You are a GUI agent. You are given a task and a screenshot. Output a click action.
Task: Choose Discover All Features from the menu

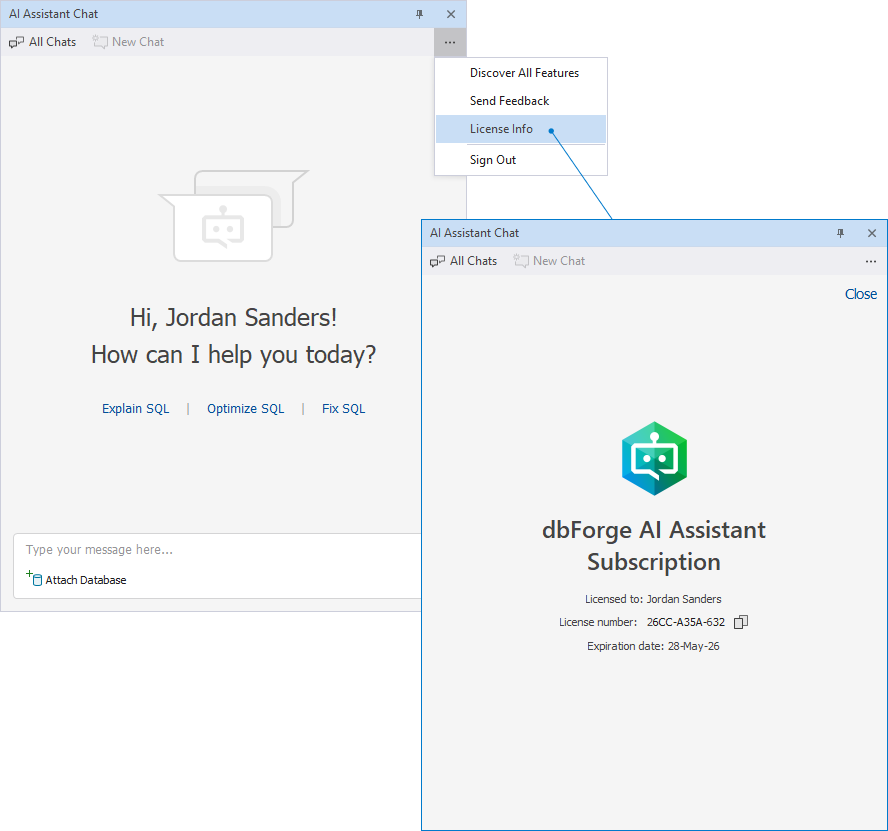524,73
